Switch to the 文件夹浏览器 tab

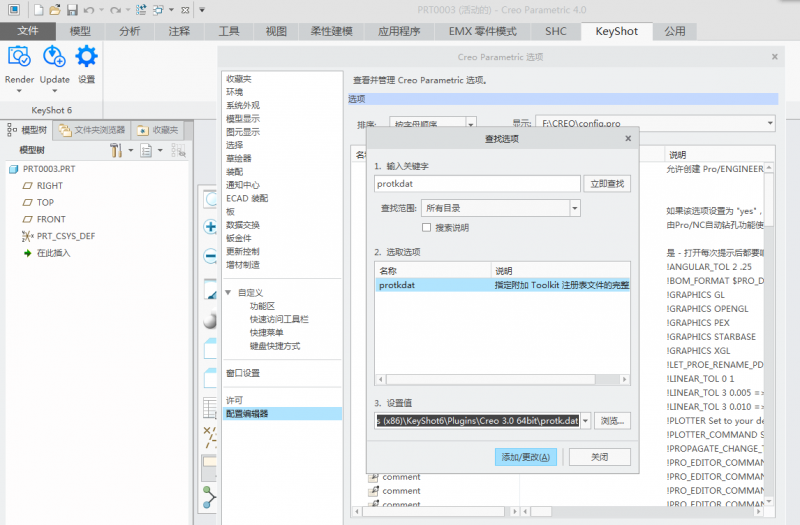[92, 131]
